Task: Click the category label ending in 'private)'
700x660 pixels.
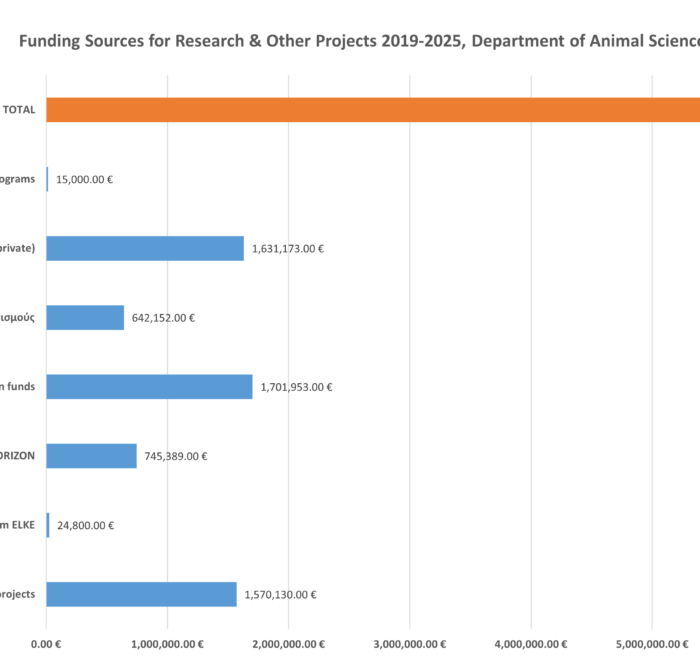Action: 17,248
